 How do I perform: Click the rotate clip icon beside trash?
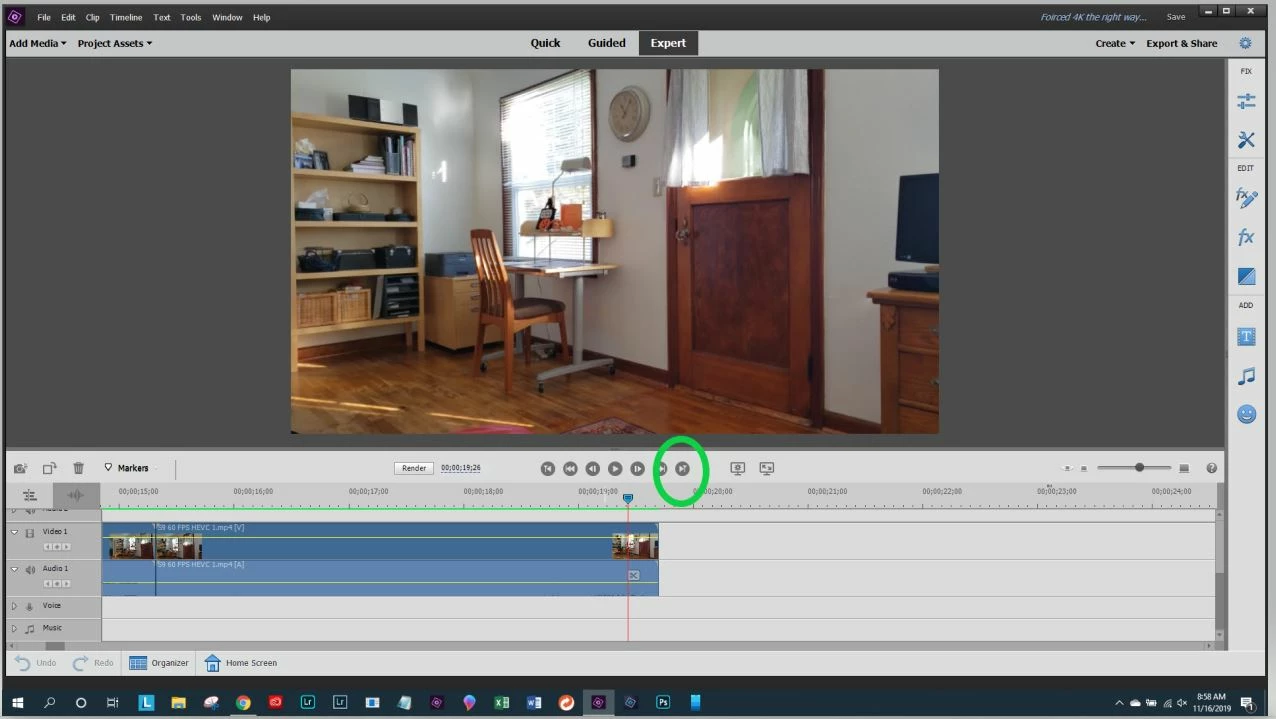click(x=49, y=468)
